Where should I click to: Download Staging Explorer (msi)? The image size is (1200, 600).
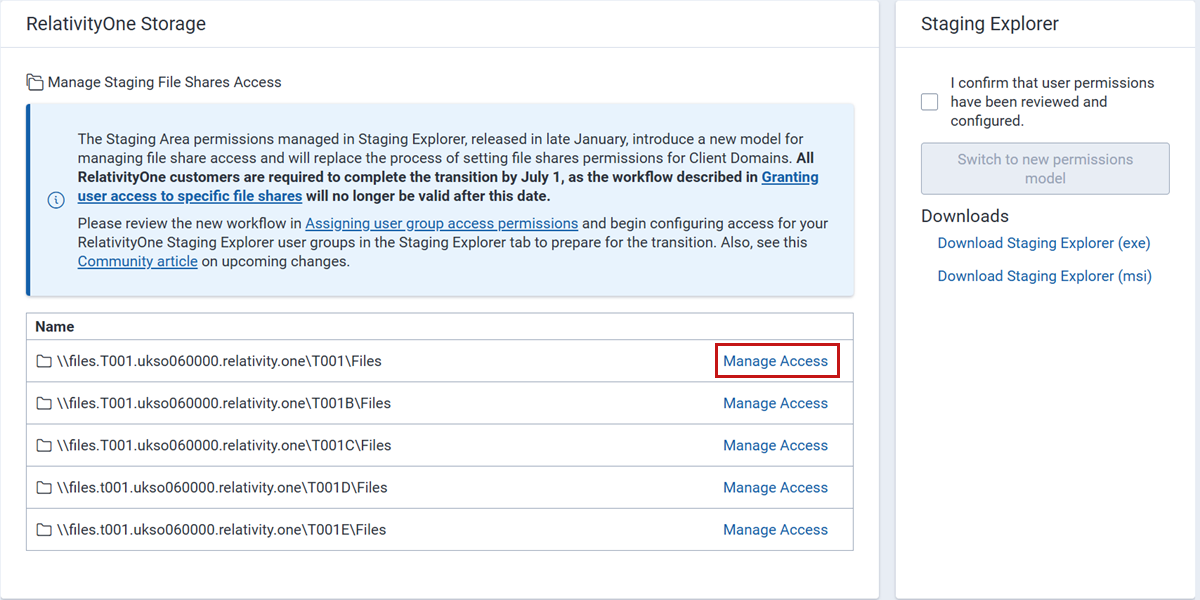[x=1045, y=276]
